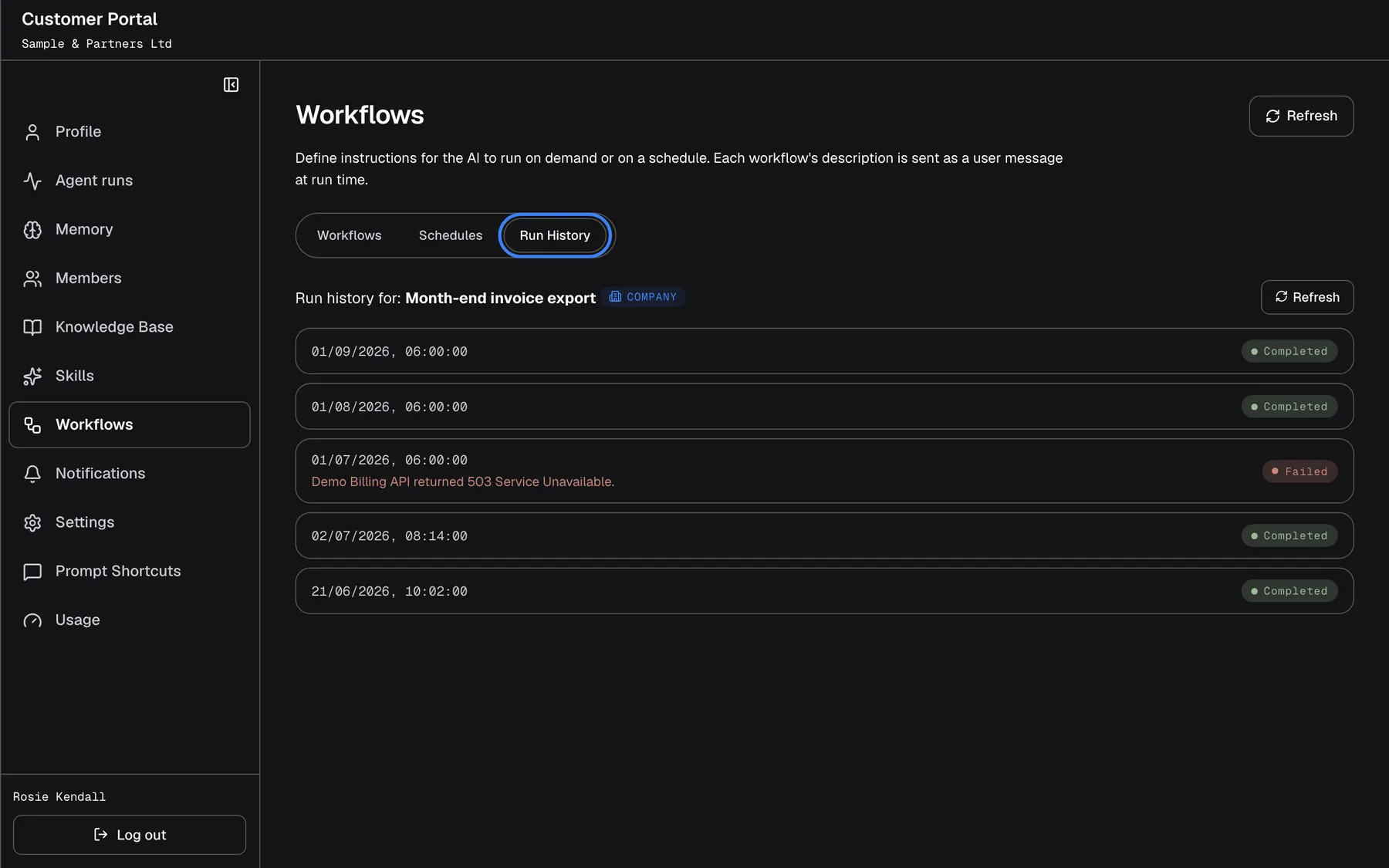Open the Knowledge Base section
Image resolution: width=1389 pixels, height=868 pixels.
(114, 327)
